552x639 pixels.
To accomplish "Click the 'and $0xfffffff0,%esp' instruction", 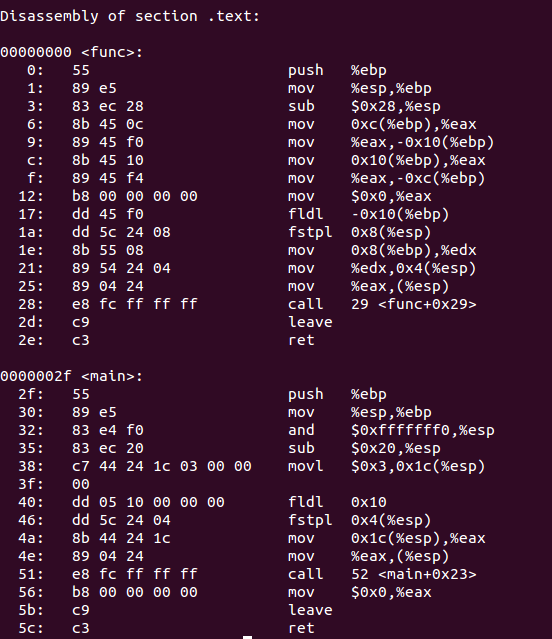I will 391,430.
